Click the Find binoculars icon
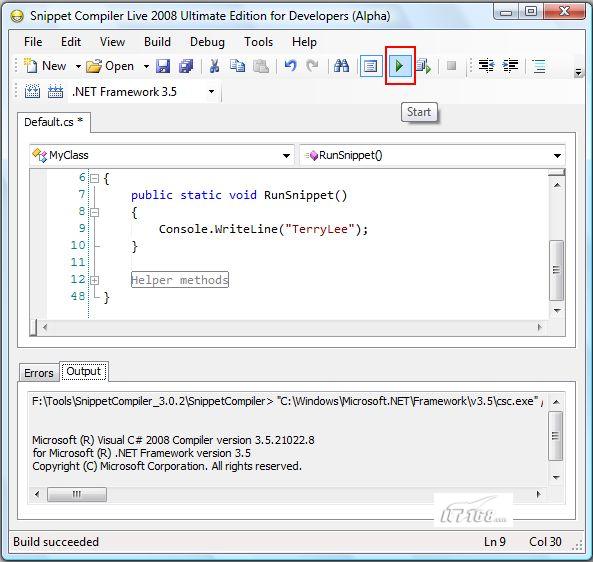The image size is (593, 562). pos(342,66)
